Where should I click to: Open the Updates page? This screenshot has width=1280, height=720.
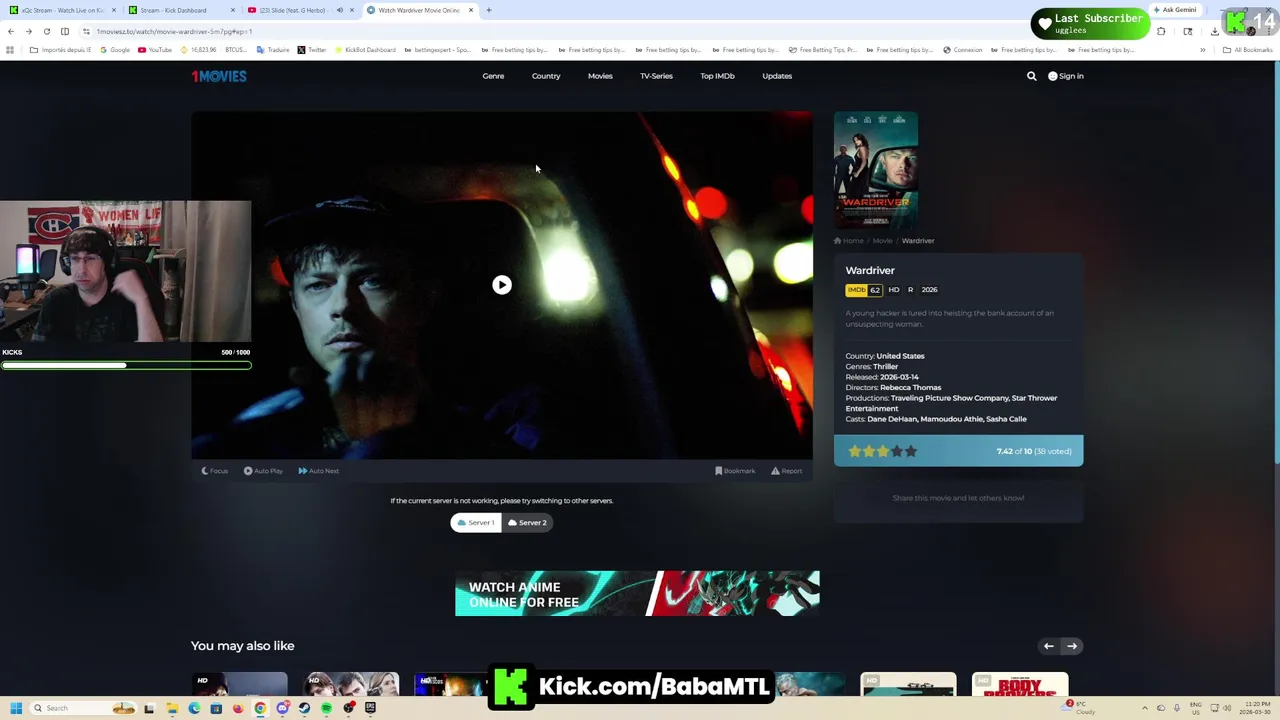point(777,76)
